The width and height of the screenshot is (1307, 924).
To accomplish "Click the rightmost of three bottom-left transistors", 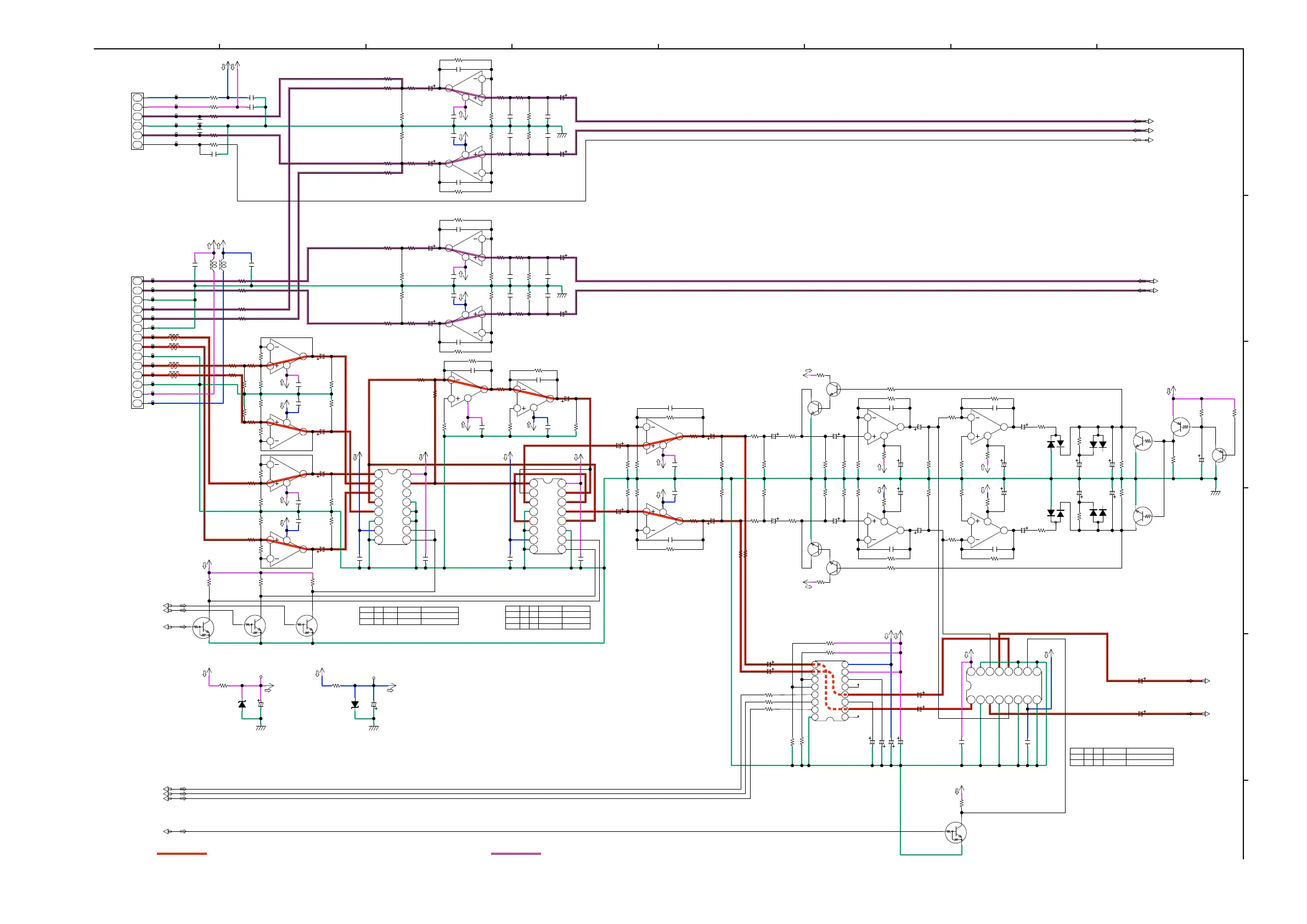I will (x=306, y=626).
